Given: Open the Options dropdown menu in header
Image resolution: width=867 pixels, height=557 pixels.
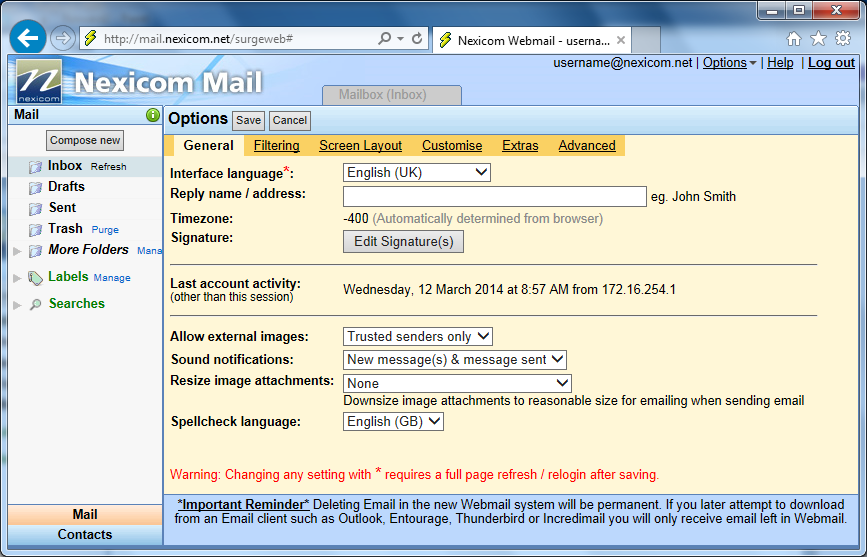Looking at the screenshot, I should [x=729, y=63].
